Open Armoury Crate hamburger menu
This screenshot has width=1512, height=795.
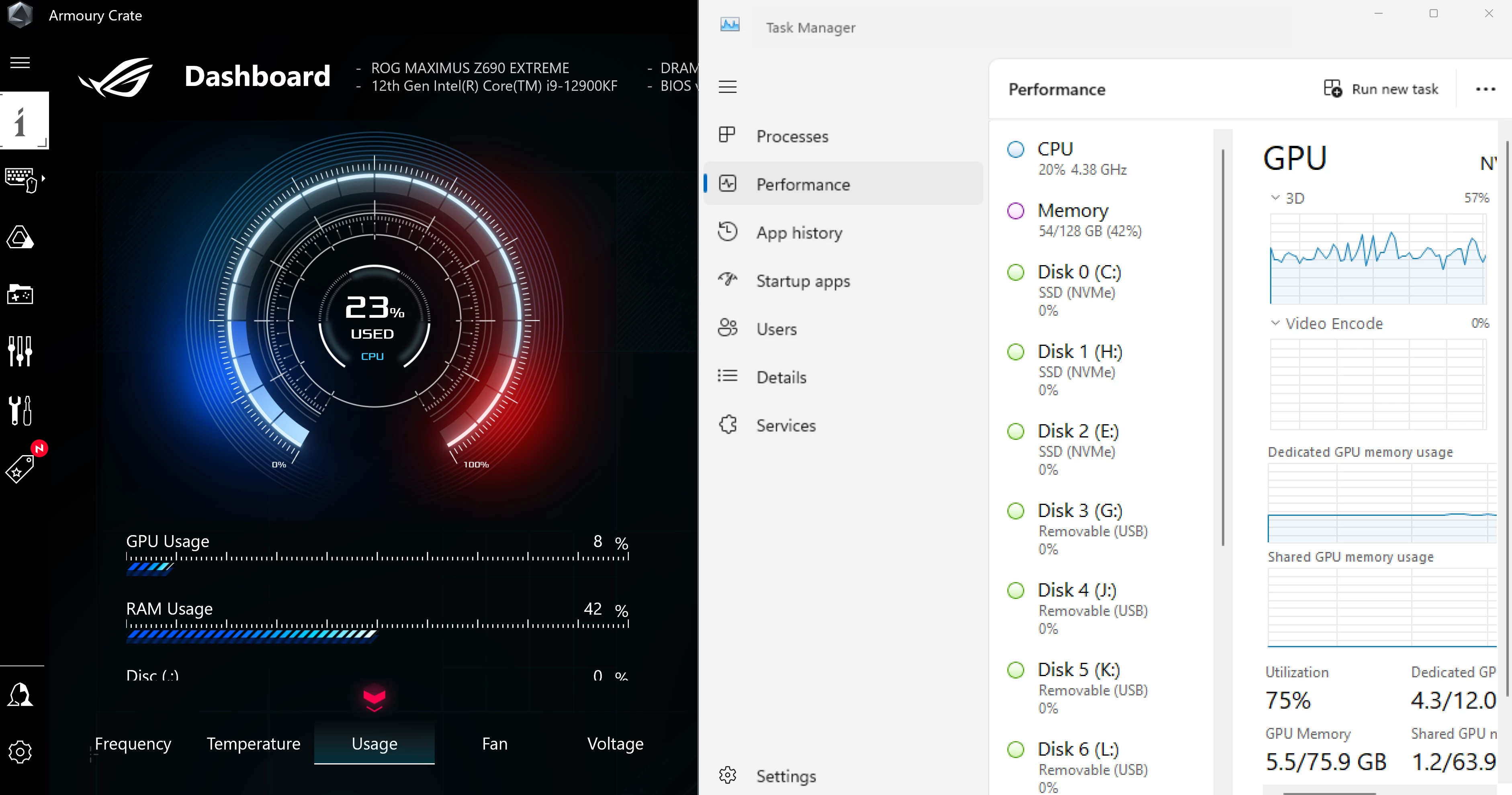coord(20,63)
